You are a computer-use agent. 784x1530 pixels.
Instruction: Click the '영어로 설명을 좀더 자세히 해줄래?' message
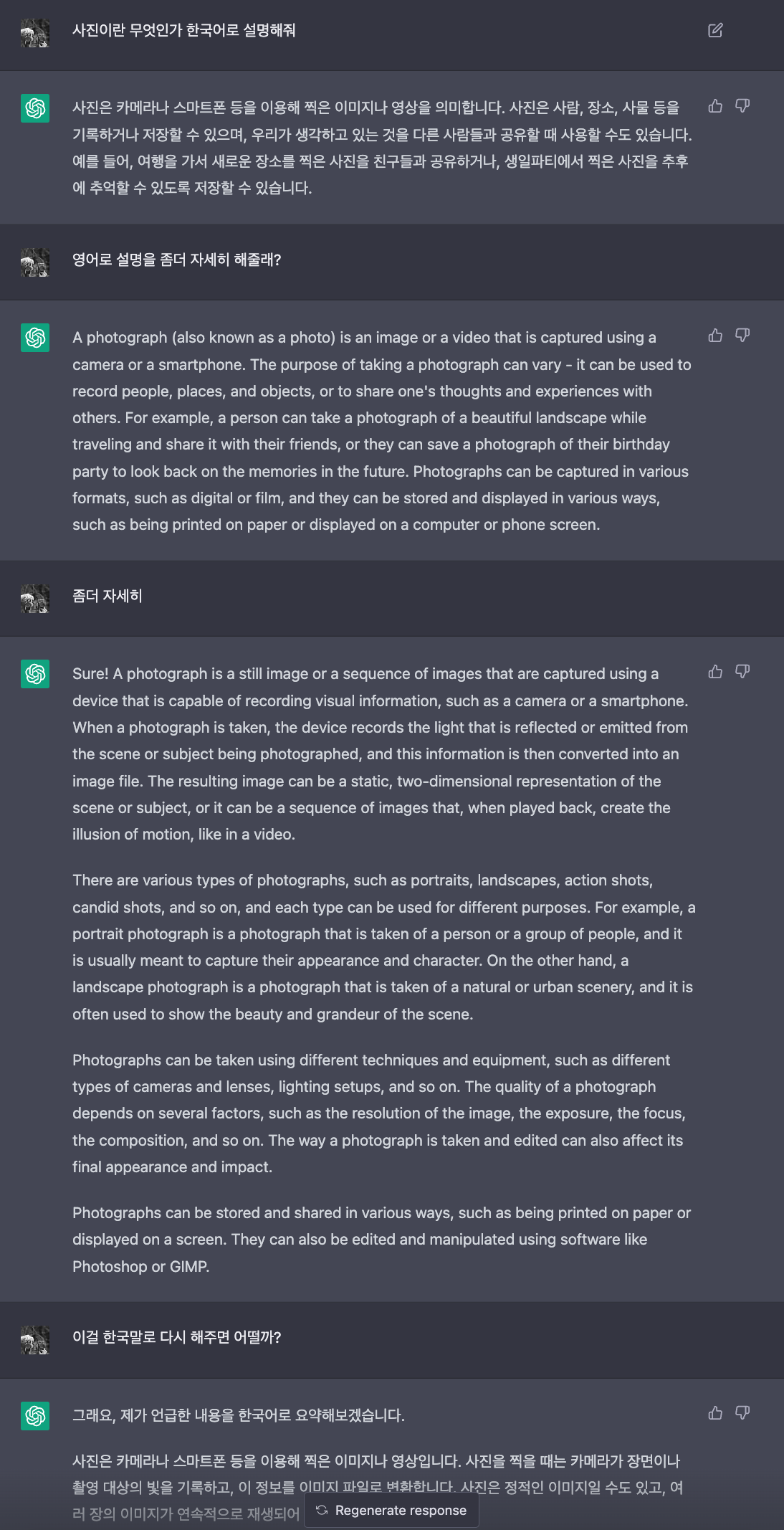tap(176, 260)
